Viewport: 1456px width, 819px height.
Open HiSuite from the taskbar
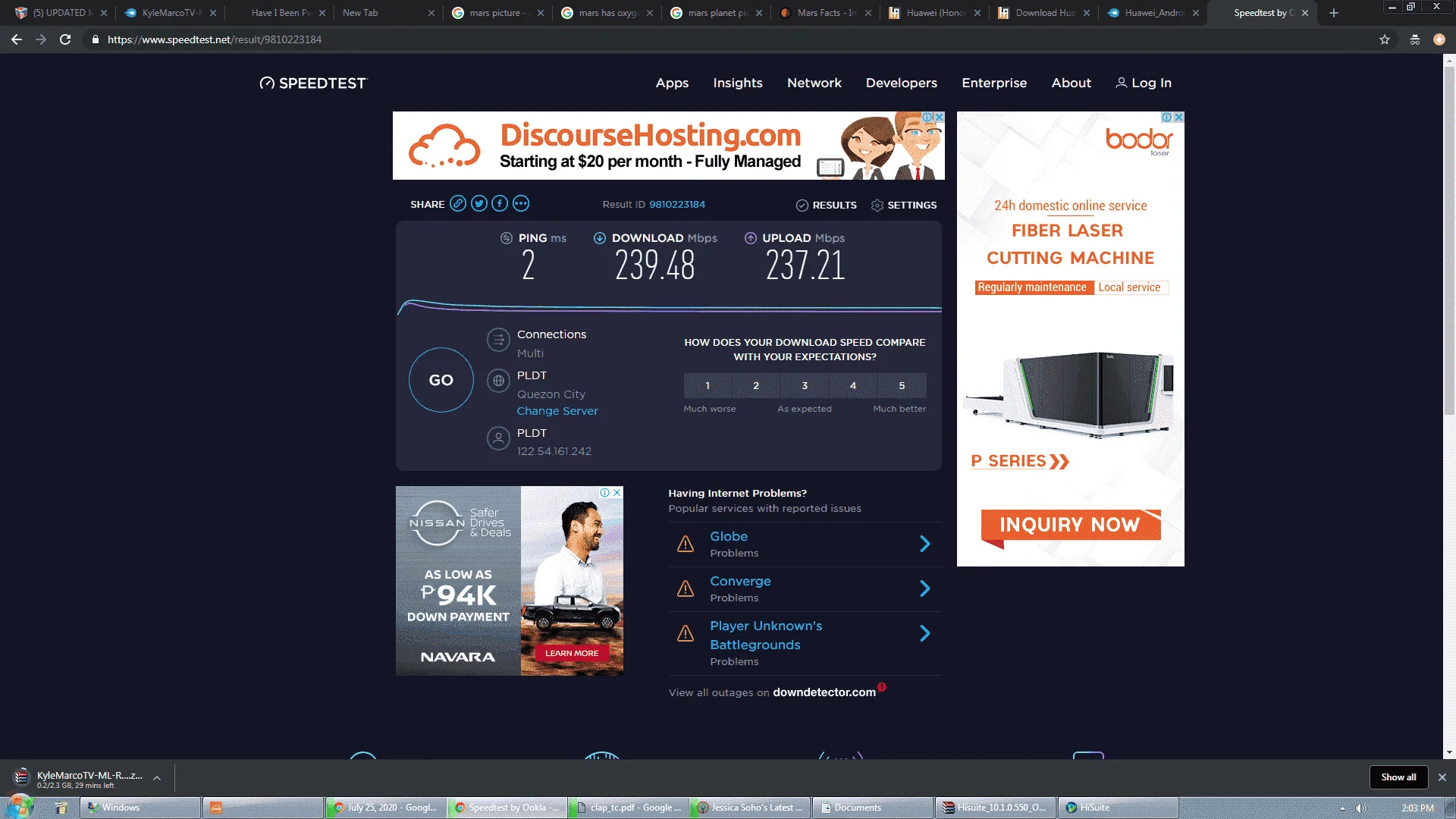click(1118, 808)
